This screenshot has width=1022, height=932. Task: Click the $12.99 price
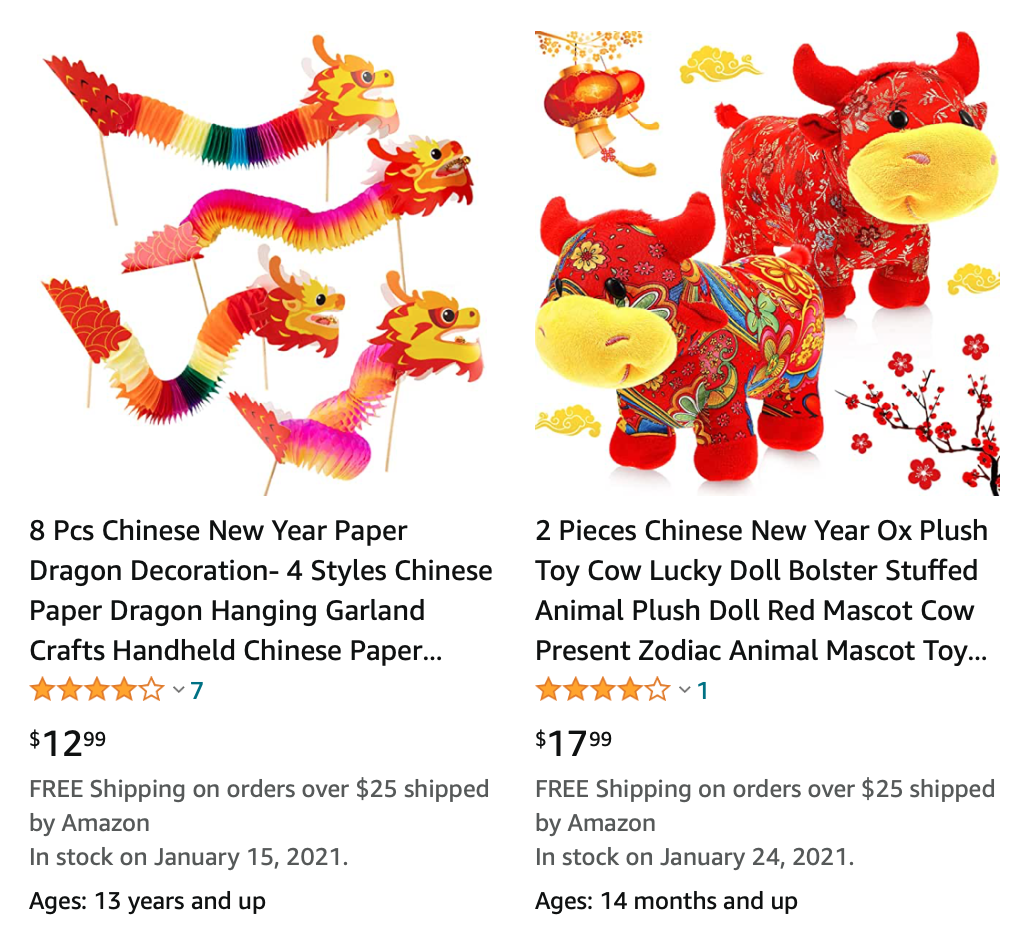[67, 743]
